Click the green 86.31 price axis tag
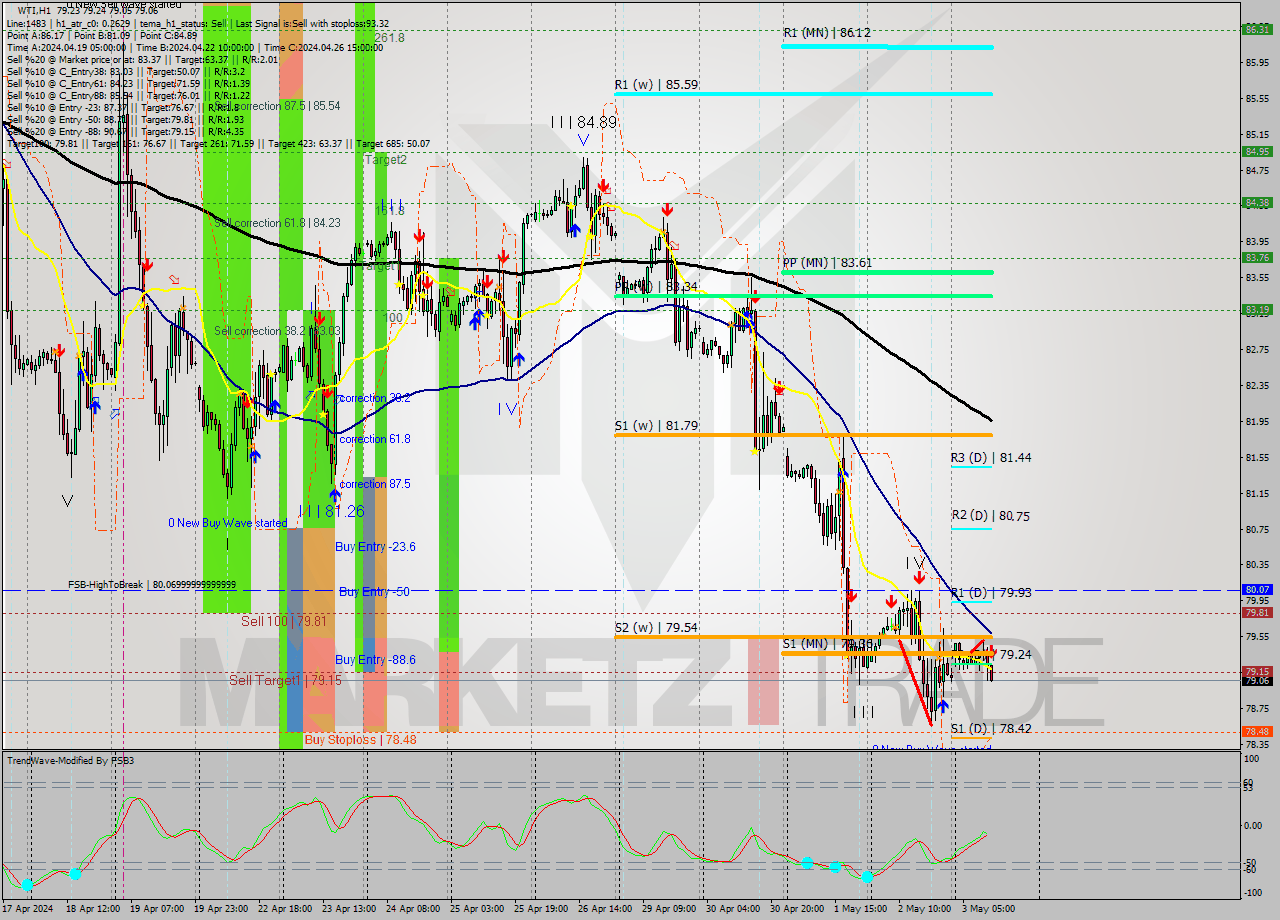Viewport: 1280px width, 920px height. pos(1256,29)
